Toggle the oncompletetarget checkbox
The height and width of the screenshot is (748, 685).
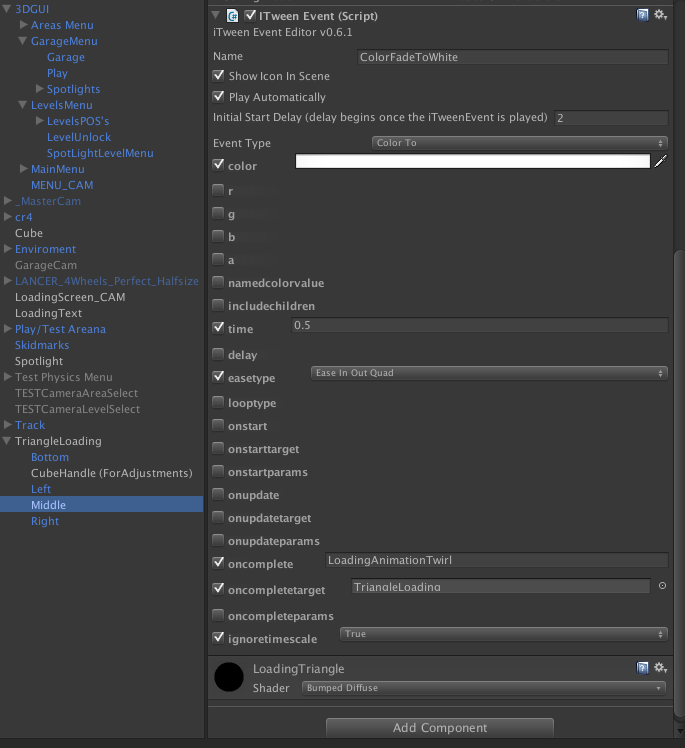218,589
